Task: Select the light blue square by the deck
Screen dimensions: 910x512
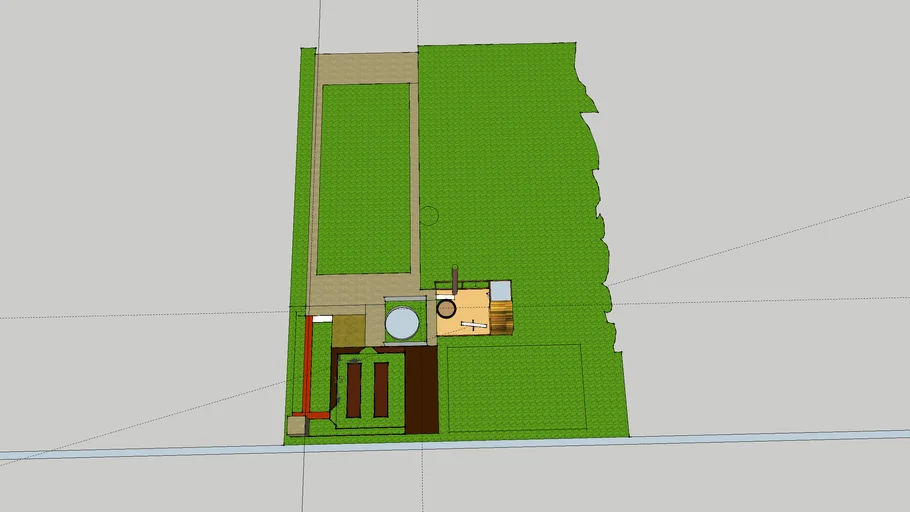Action: click(500, 290)
